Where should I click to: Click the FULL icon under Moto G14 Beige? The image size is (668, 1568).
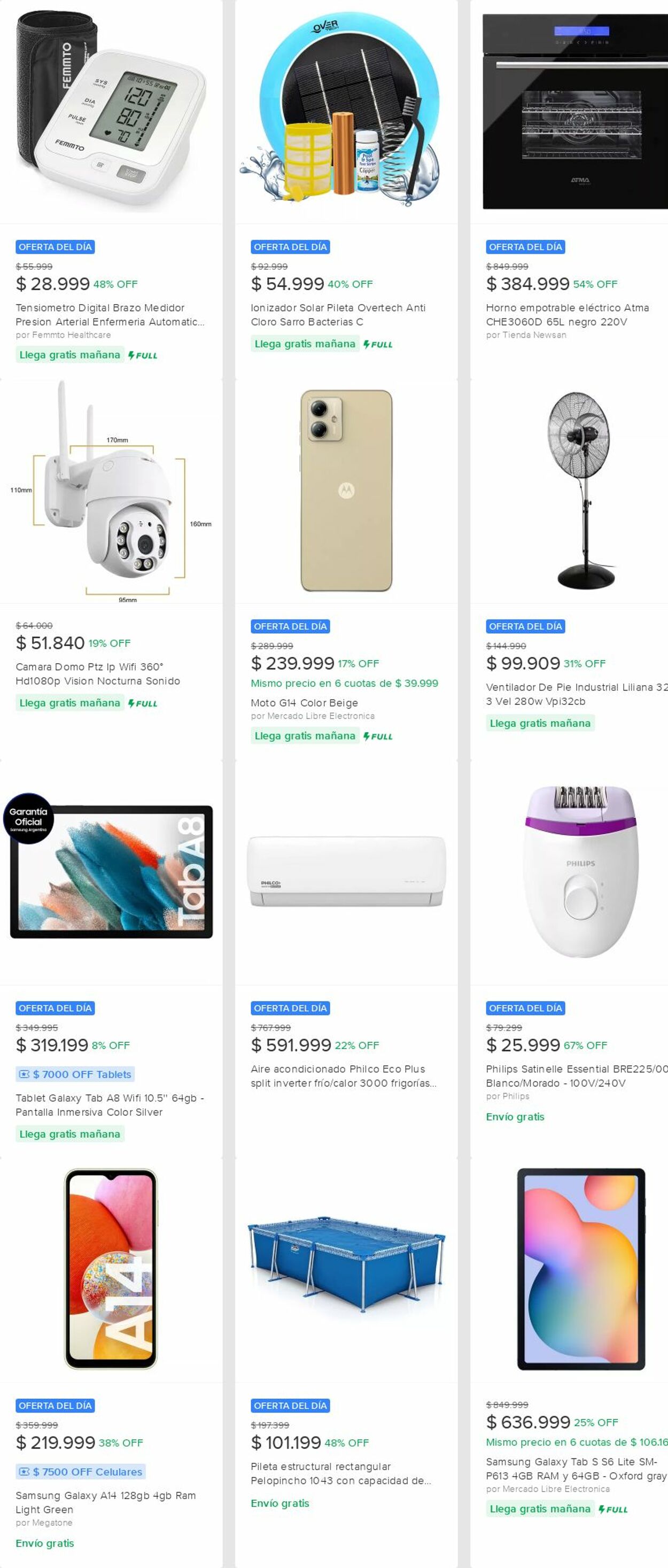coord(377,736)
